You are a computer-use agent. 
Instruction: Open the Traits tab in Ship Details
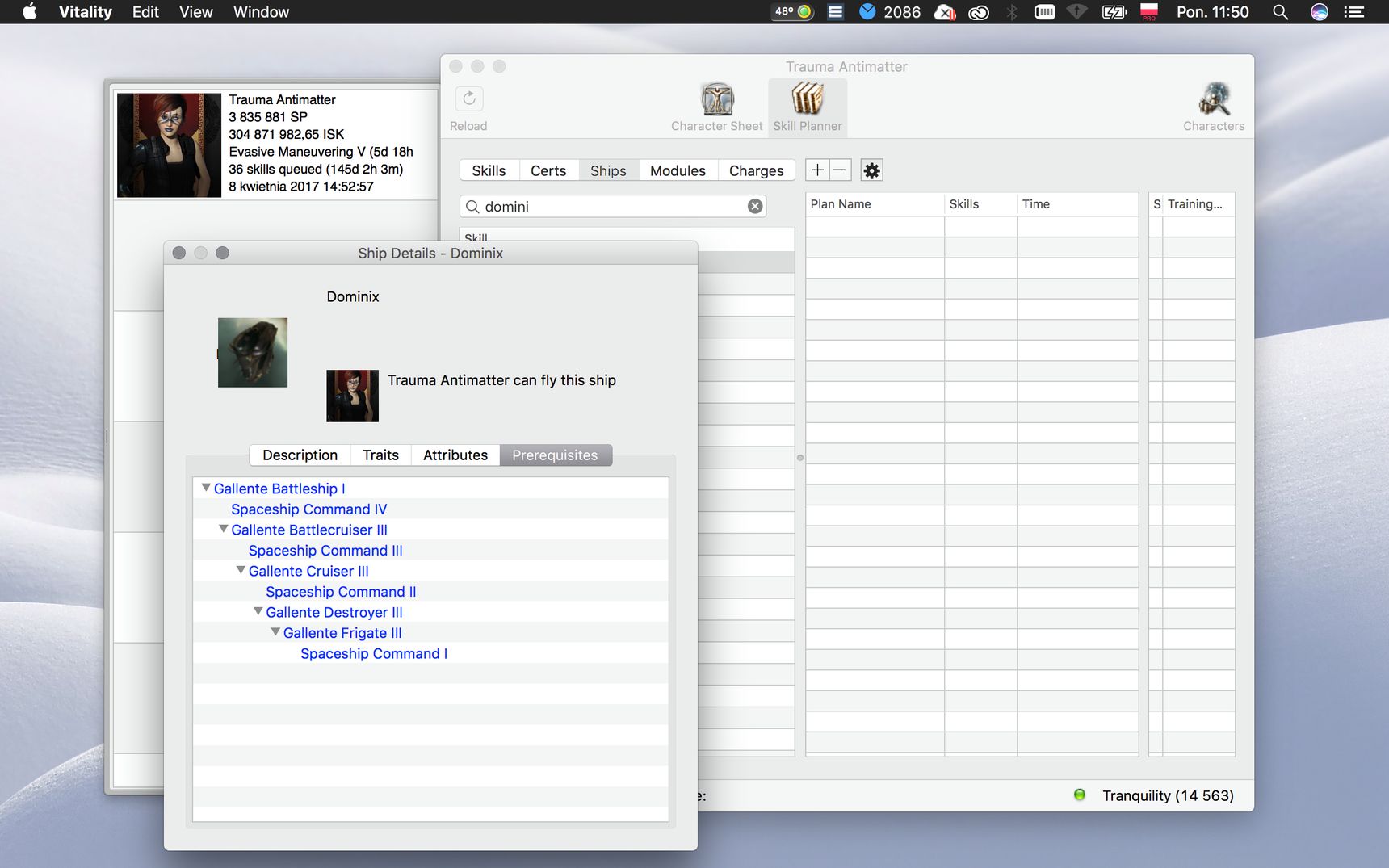point(380,455)
